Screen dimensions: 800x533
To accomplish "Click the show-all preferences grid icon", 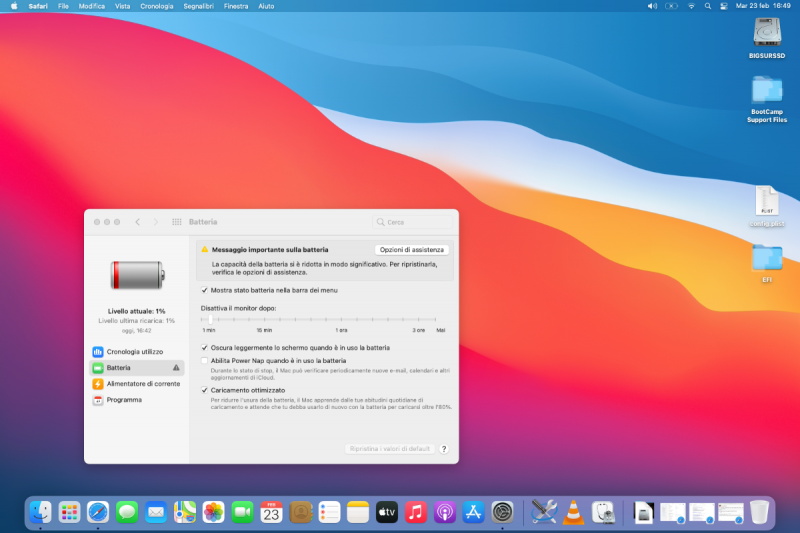I will 177,222.
